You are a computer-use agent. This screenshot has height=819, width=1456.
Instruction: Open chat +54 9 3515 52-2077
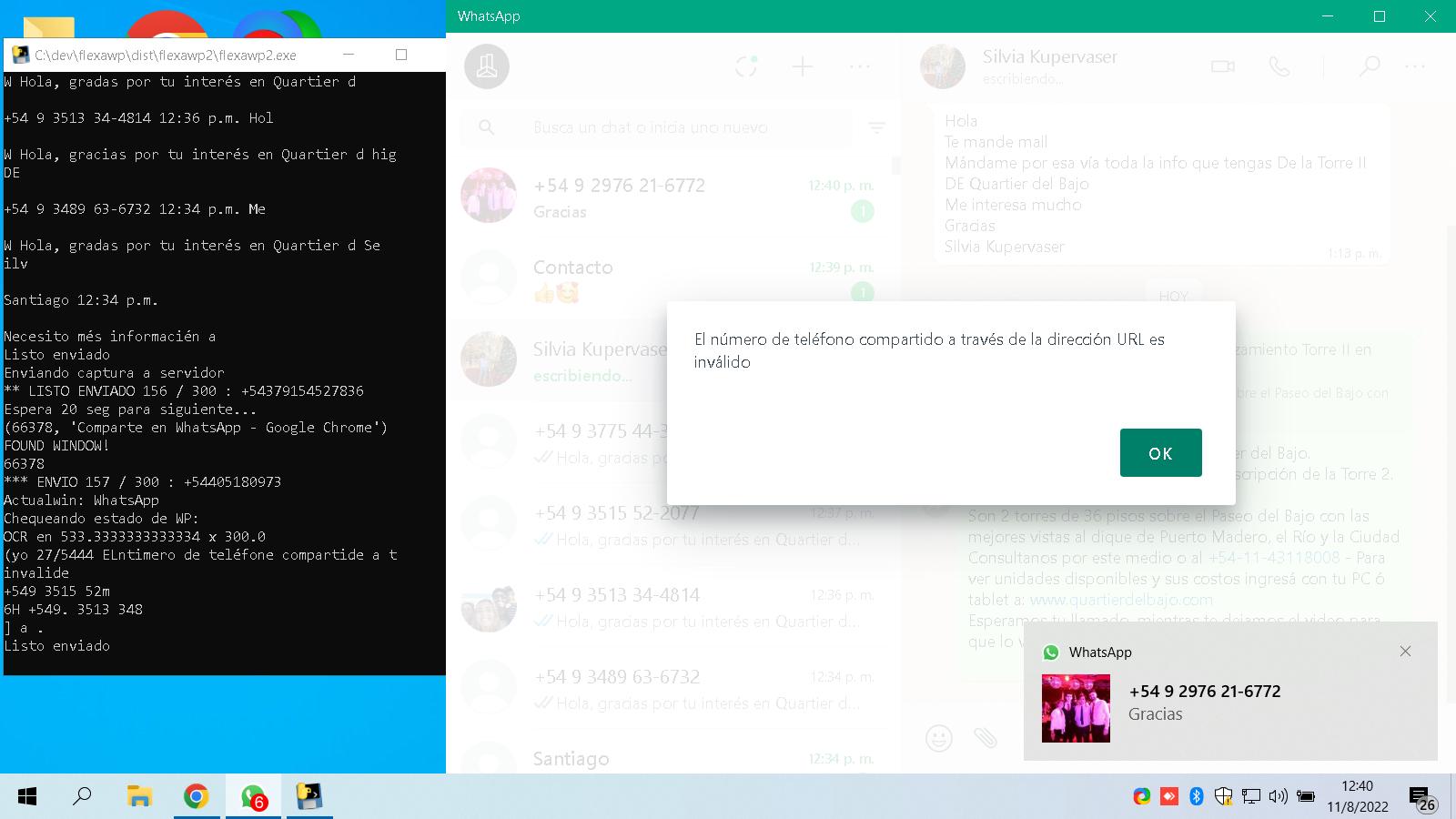pos(669,523)
